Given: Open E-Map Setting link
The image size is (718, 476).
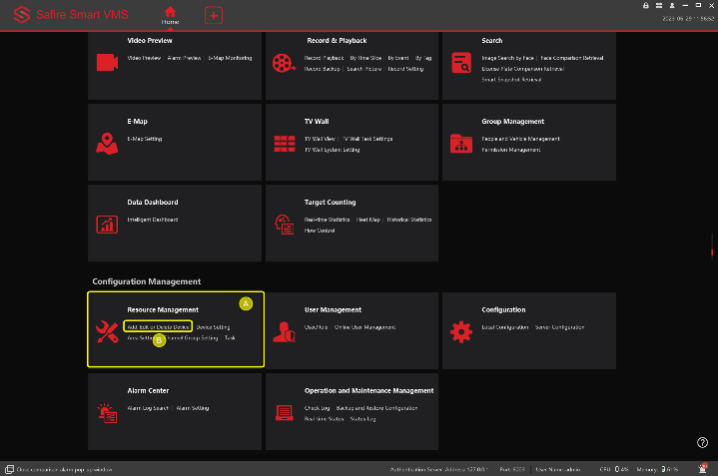Looking at the screenshot, I should [x=144, y=139].
